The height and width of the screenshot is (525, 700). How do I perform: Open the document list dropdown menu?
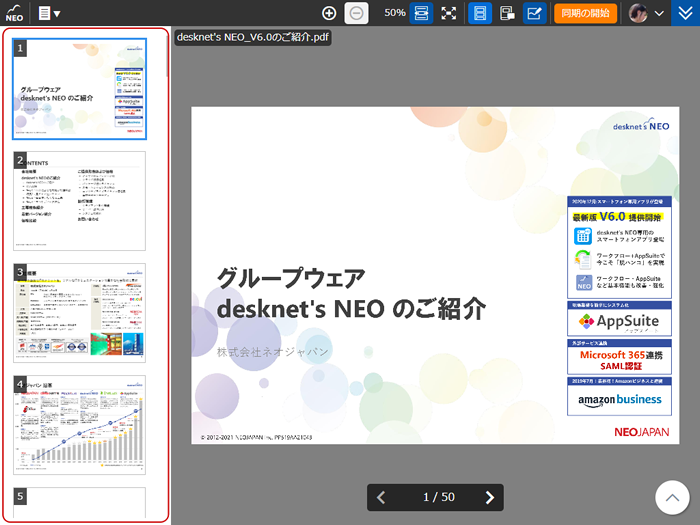(49, 13)
